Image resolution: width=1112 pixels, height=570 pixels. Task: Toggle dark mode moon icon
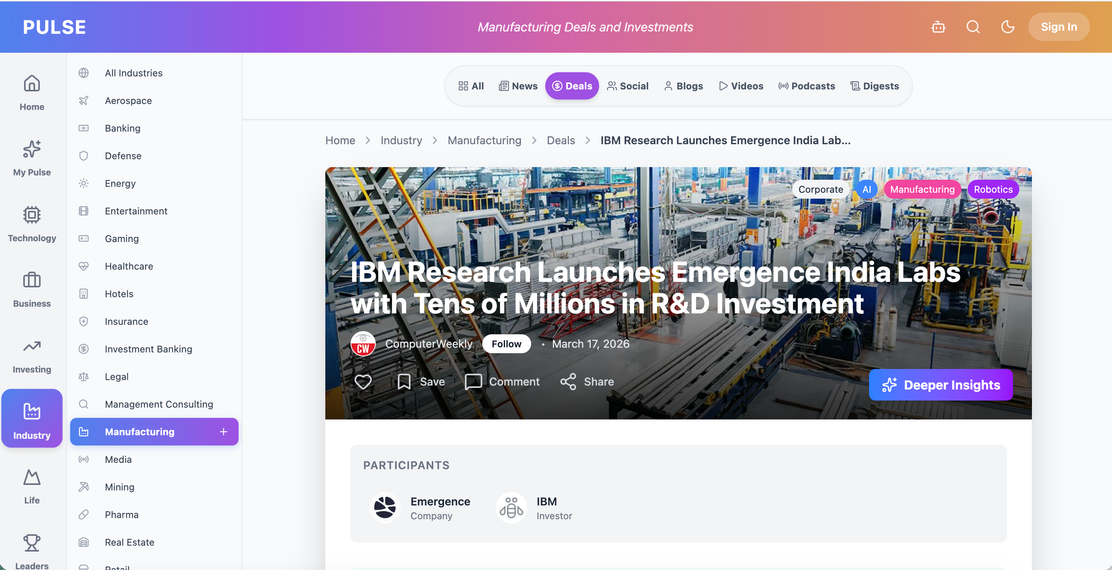coord(1007,27)
